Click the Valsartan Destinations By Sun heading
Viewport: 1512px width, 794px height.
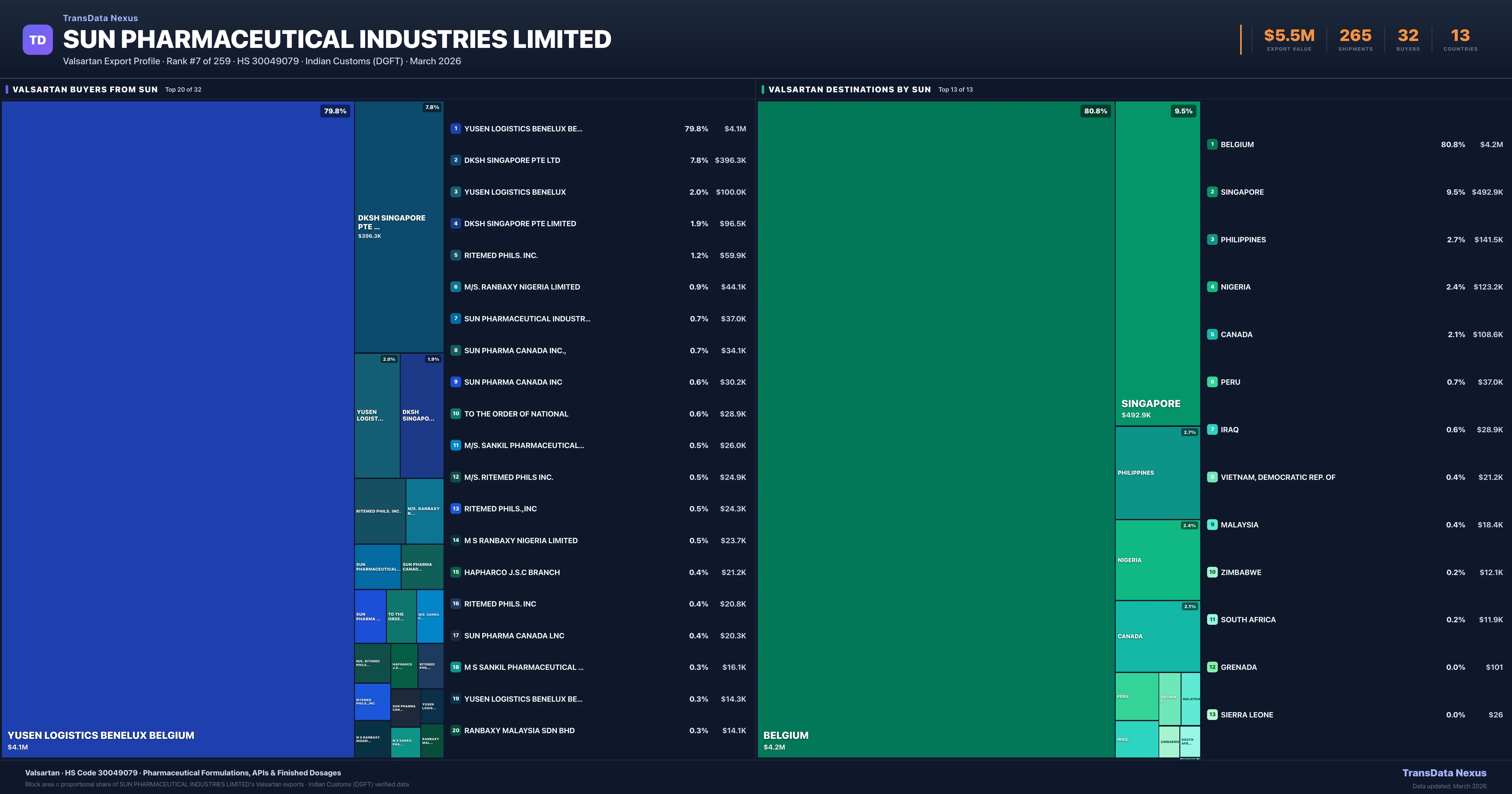click(x=849, y=90)
